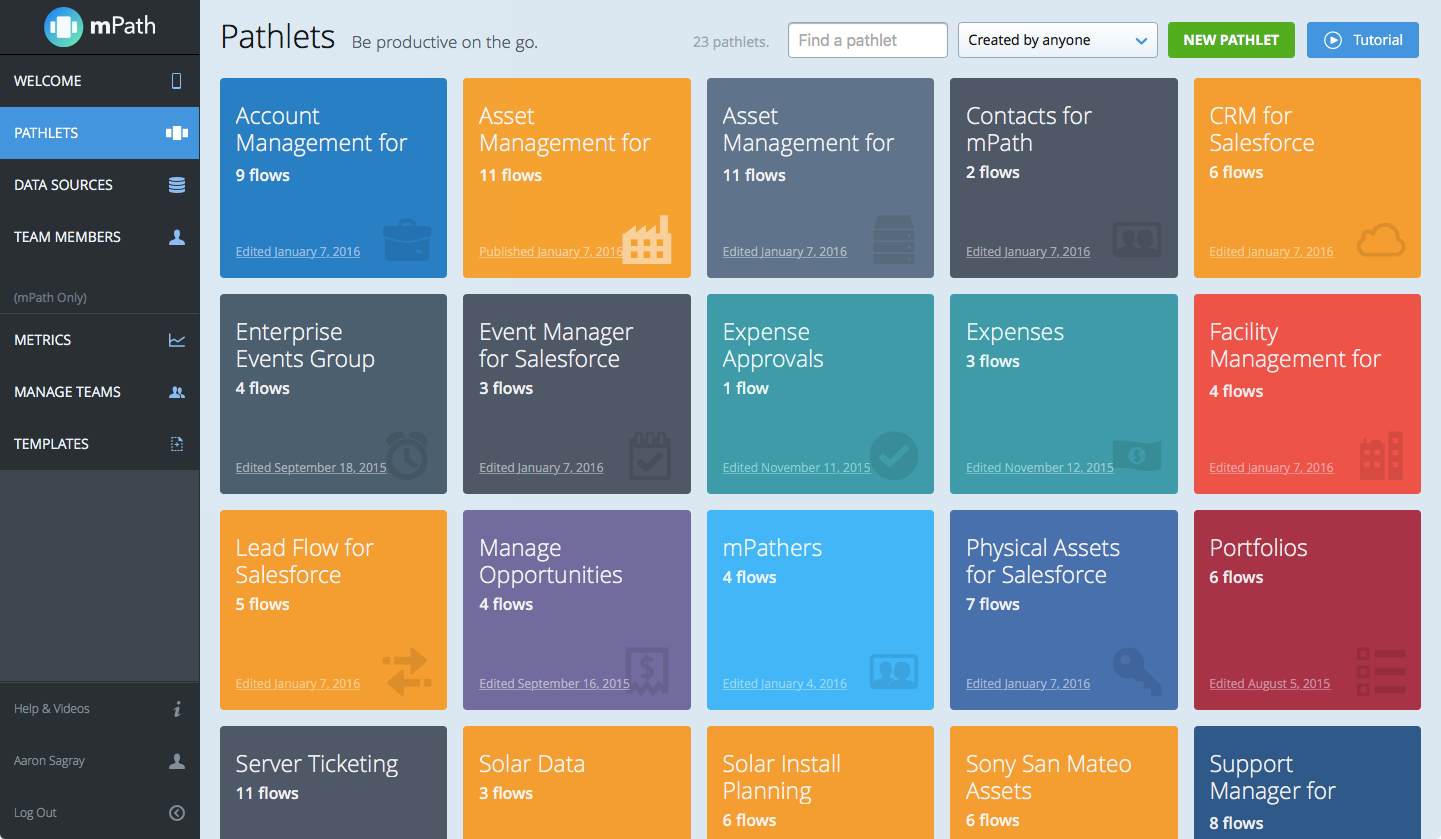Click Edited September 16, 2015 link

(x=555, y=684)
